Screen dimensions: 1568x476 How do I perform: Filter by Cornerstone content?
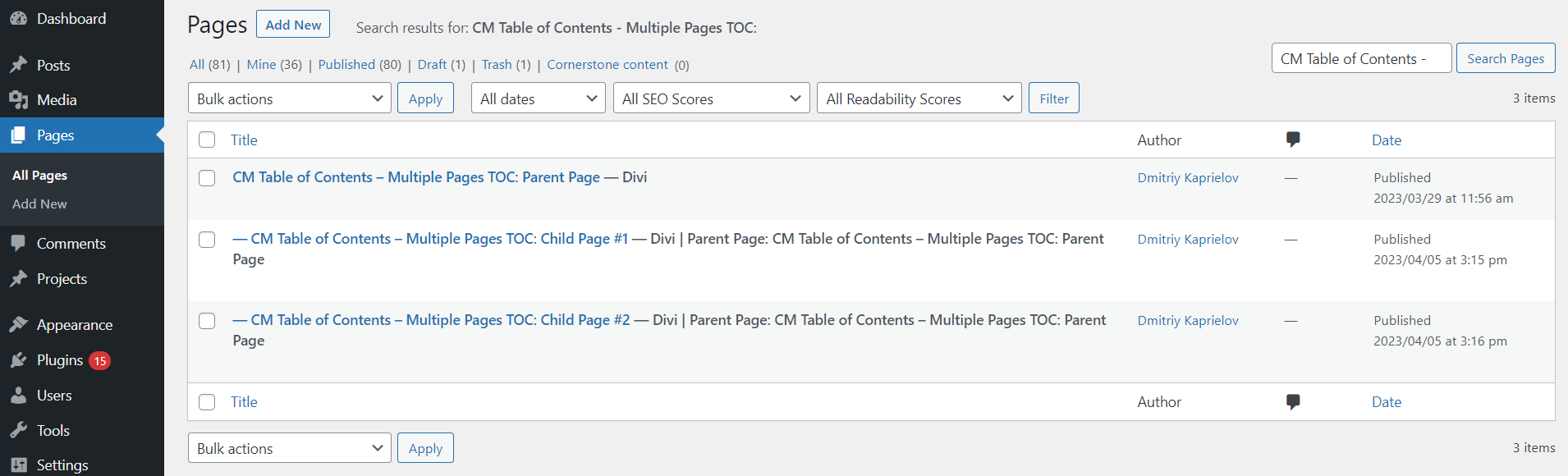(x=607, y=65)
